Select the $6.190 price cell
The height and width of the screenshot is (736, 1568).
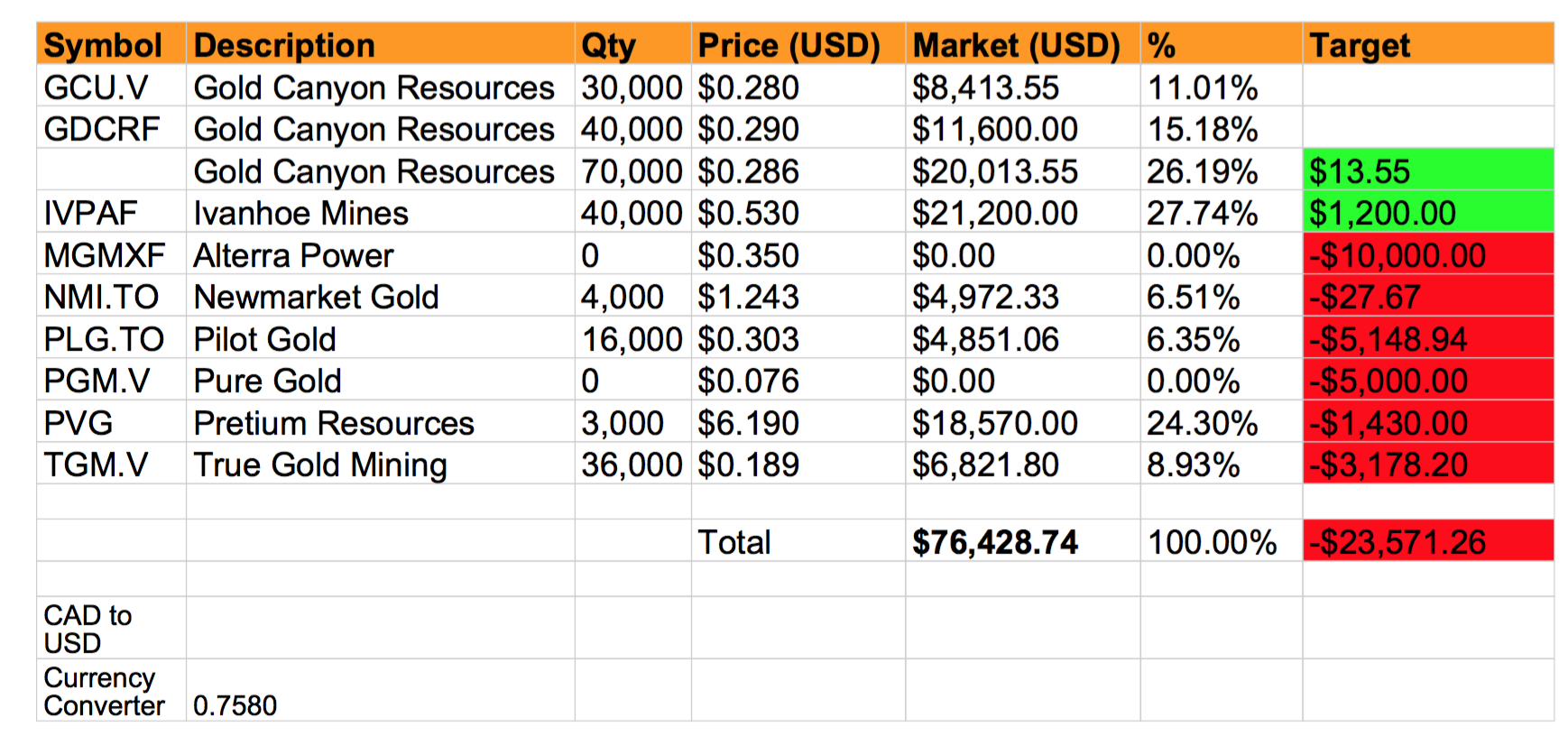coord(798,421)
